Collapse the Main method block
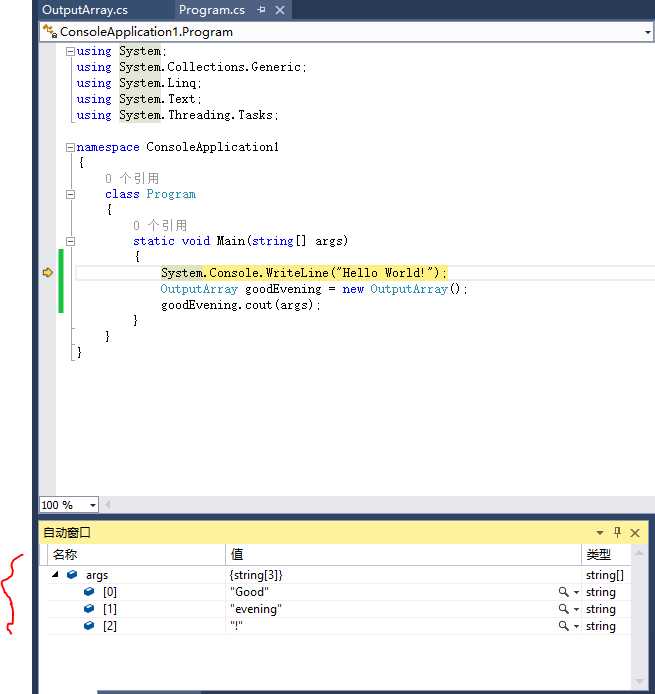655x694 pixels. (x=70, y=241)
